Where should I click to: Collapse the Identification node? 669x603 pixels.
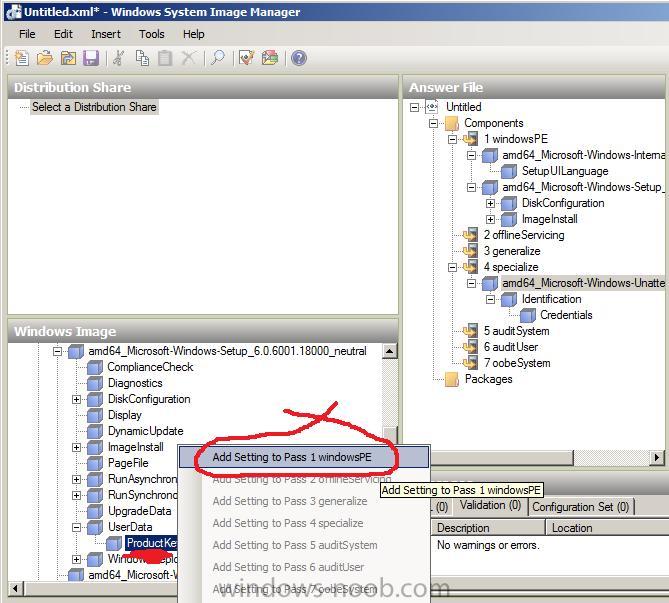[x=491, y=300]
